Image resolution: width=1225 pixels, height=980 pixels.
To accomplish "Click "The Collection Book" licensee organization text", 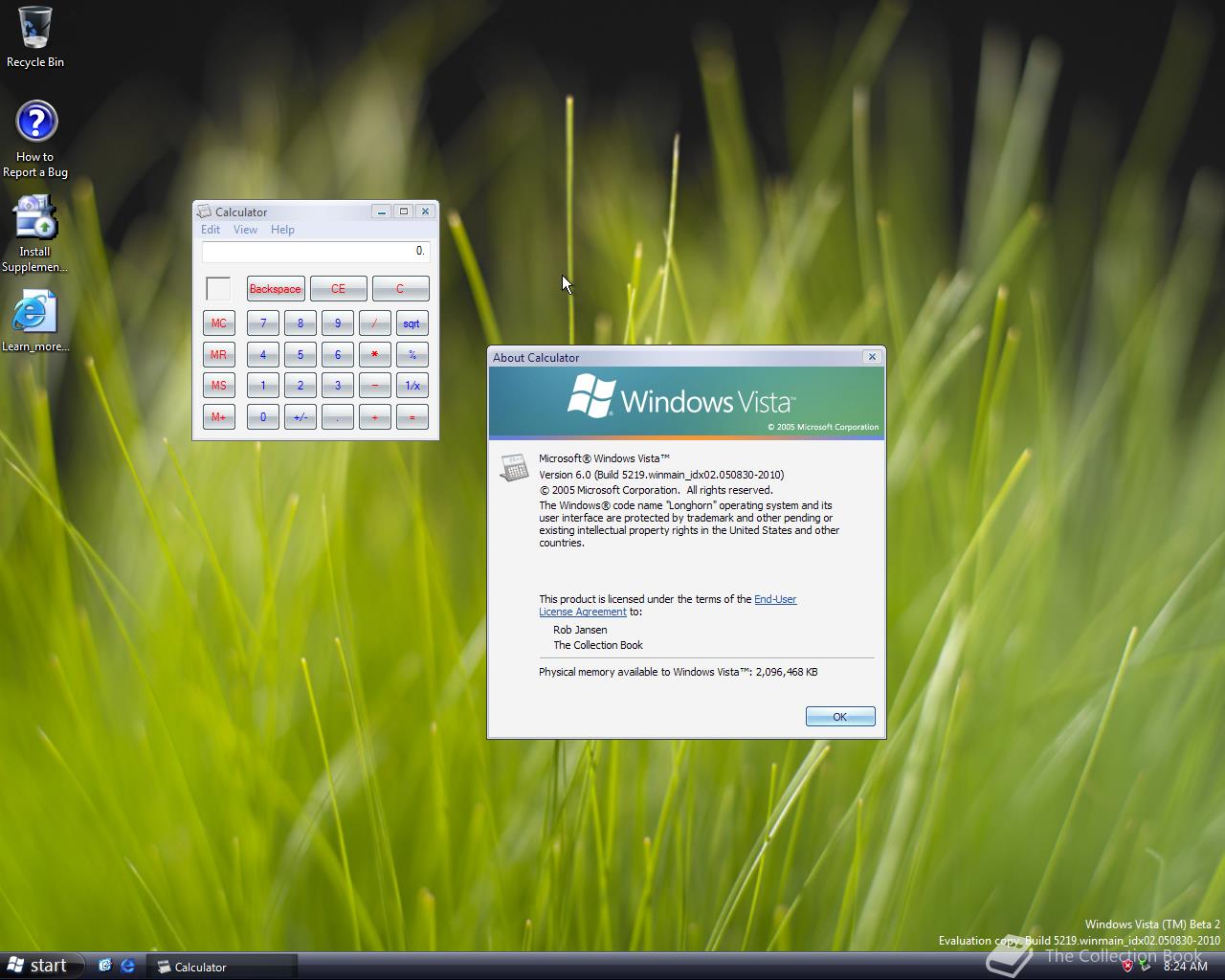I will (x=598, y=645).
